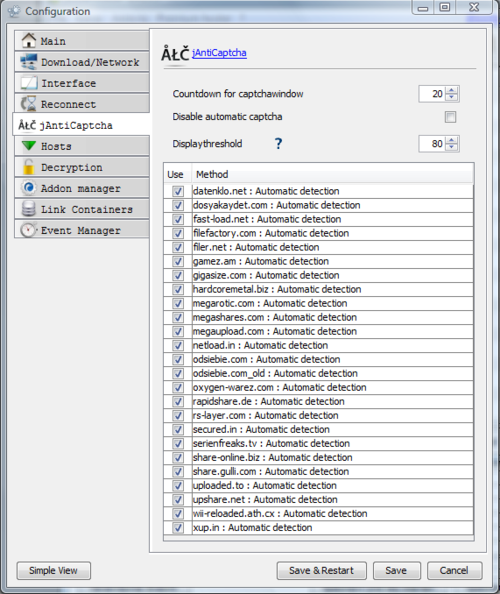Select the oxygen-warez.com row text
The image size is (500, 594).
(x=280, y=387)
